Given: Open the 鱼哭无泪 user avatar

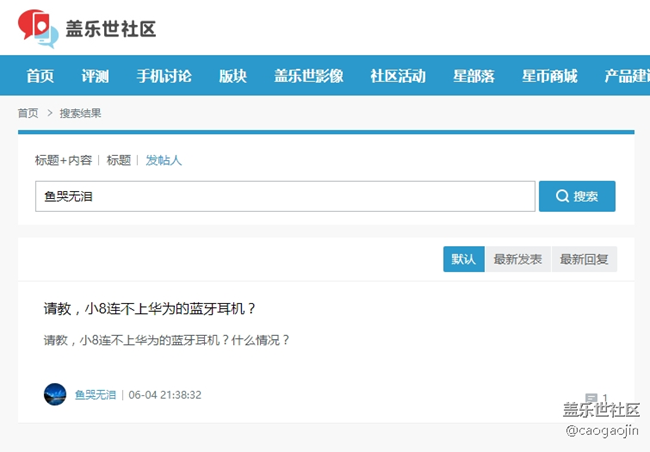Looking at the screenshot, I should click(55, 394).
